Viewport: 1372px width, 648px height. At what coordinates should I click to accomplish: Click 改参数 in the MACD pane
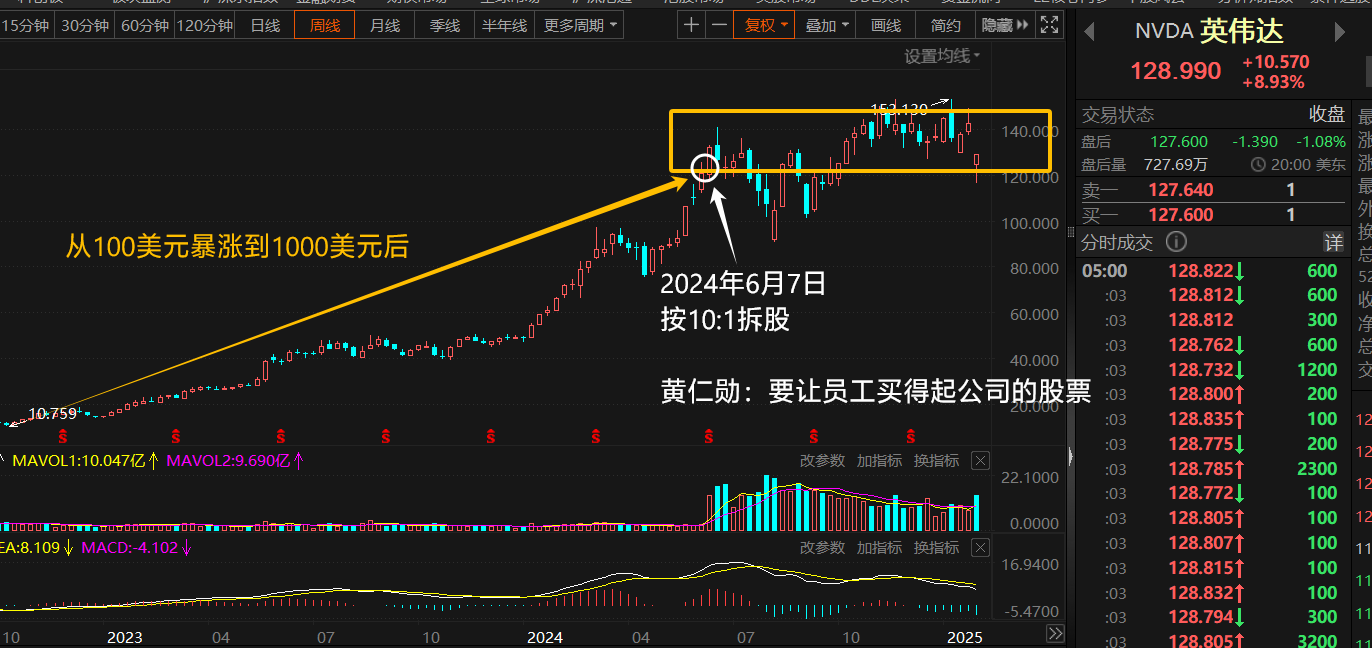(822, 547)
